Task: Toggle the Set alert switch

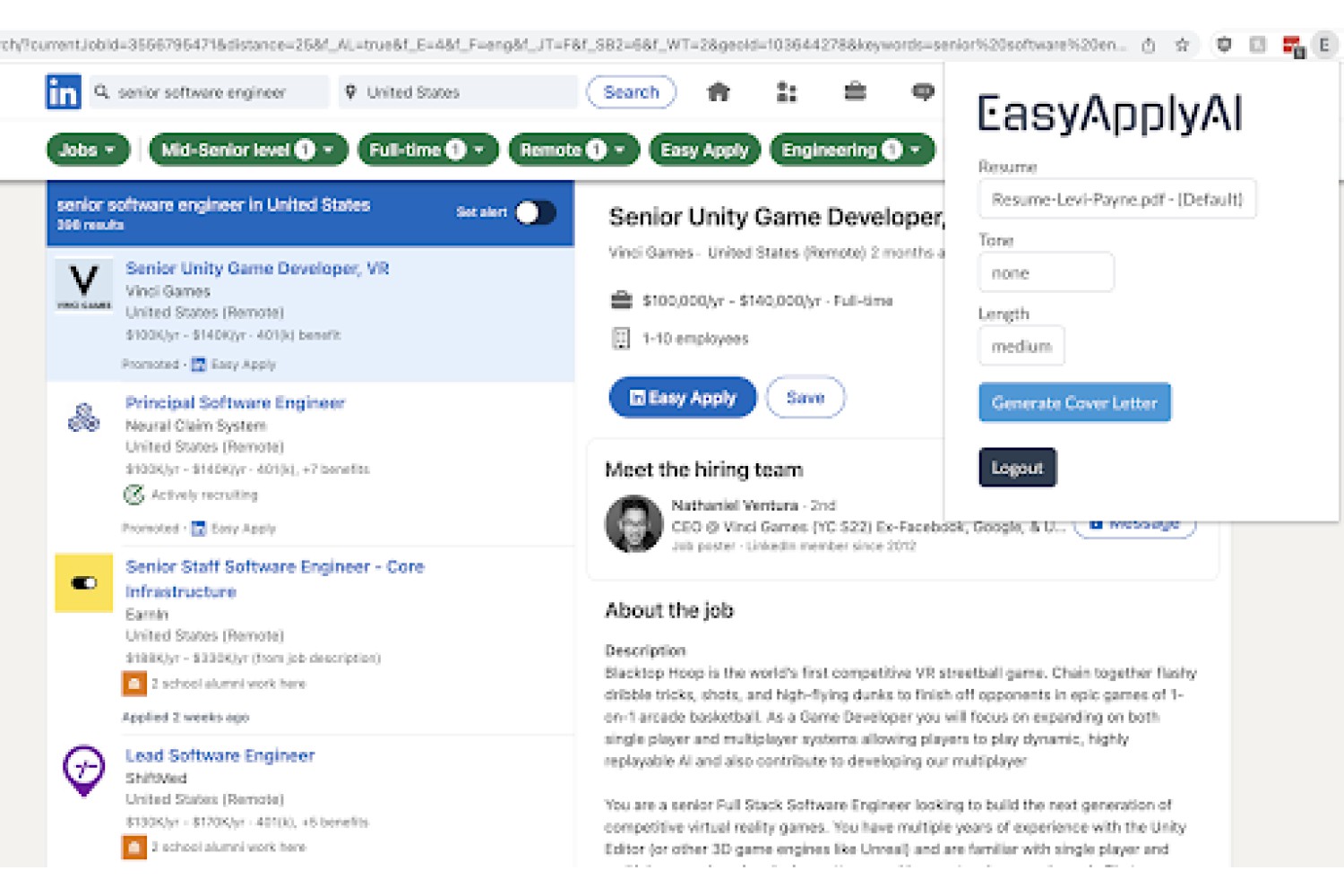Action: click(536, 212)
